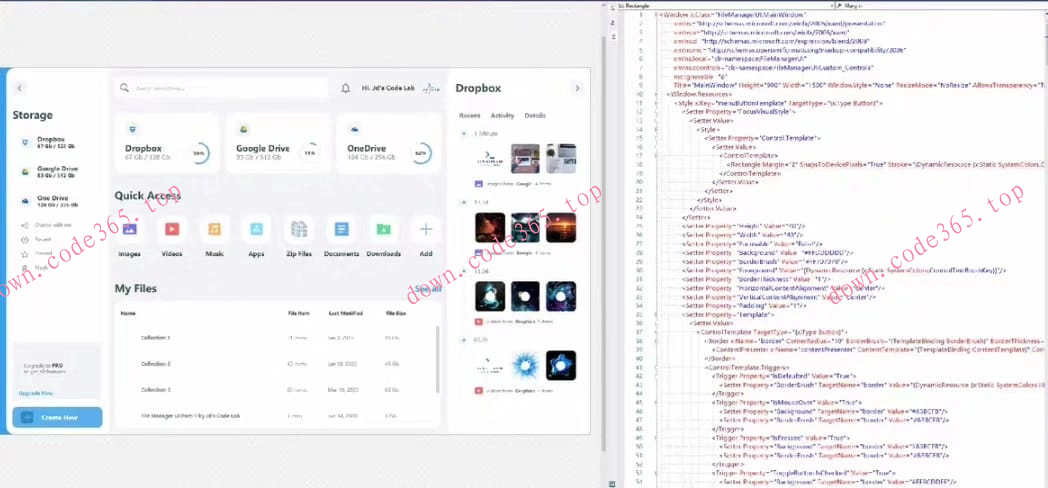1048x488 pixels.
Task: Select the OneDrive storage card
Action: coord(388,144)
